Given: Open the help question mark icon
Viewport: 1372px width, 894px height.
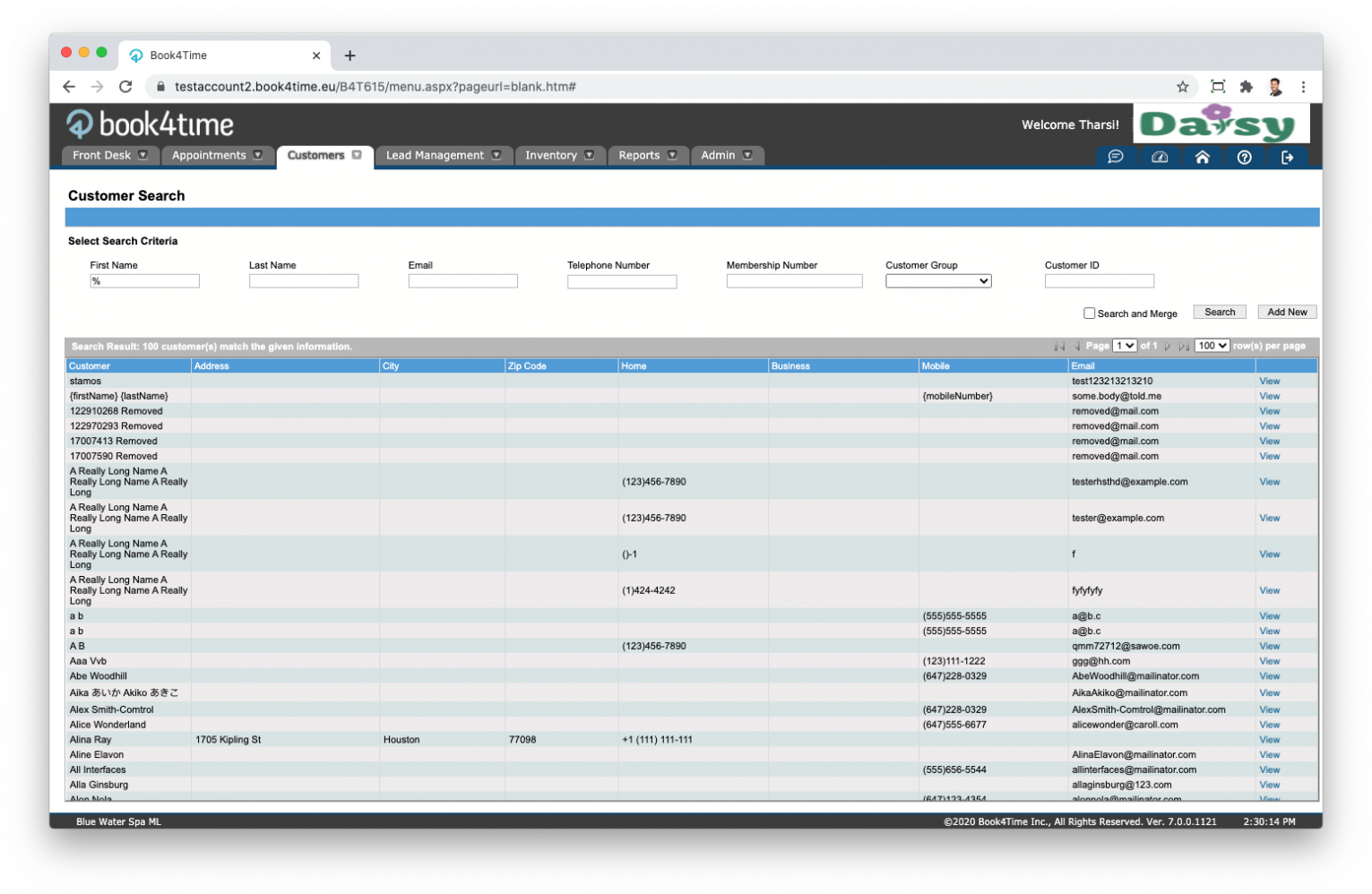Looking at the screenshot, I should coord(1244,157).
